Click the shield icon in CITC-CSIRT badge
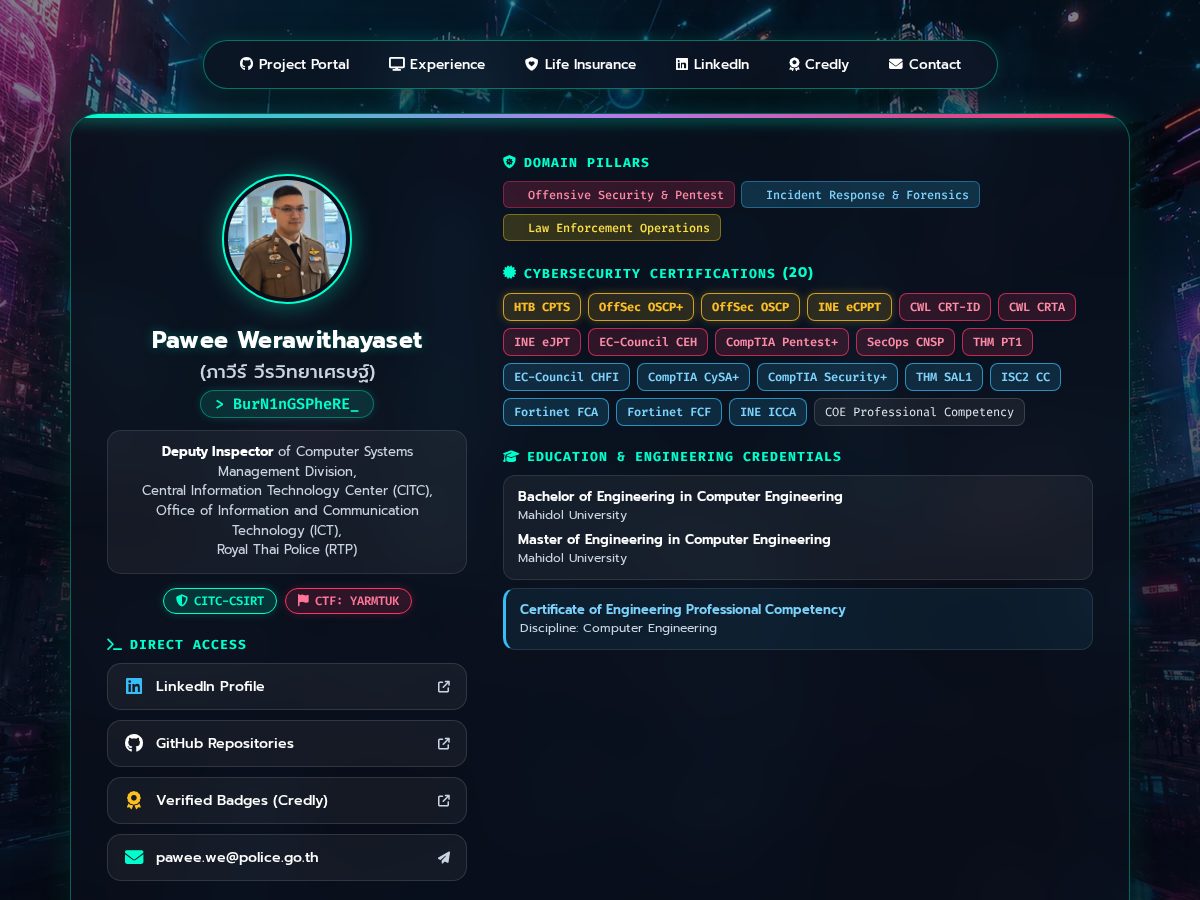1200x900 pixels. [182, 601]
